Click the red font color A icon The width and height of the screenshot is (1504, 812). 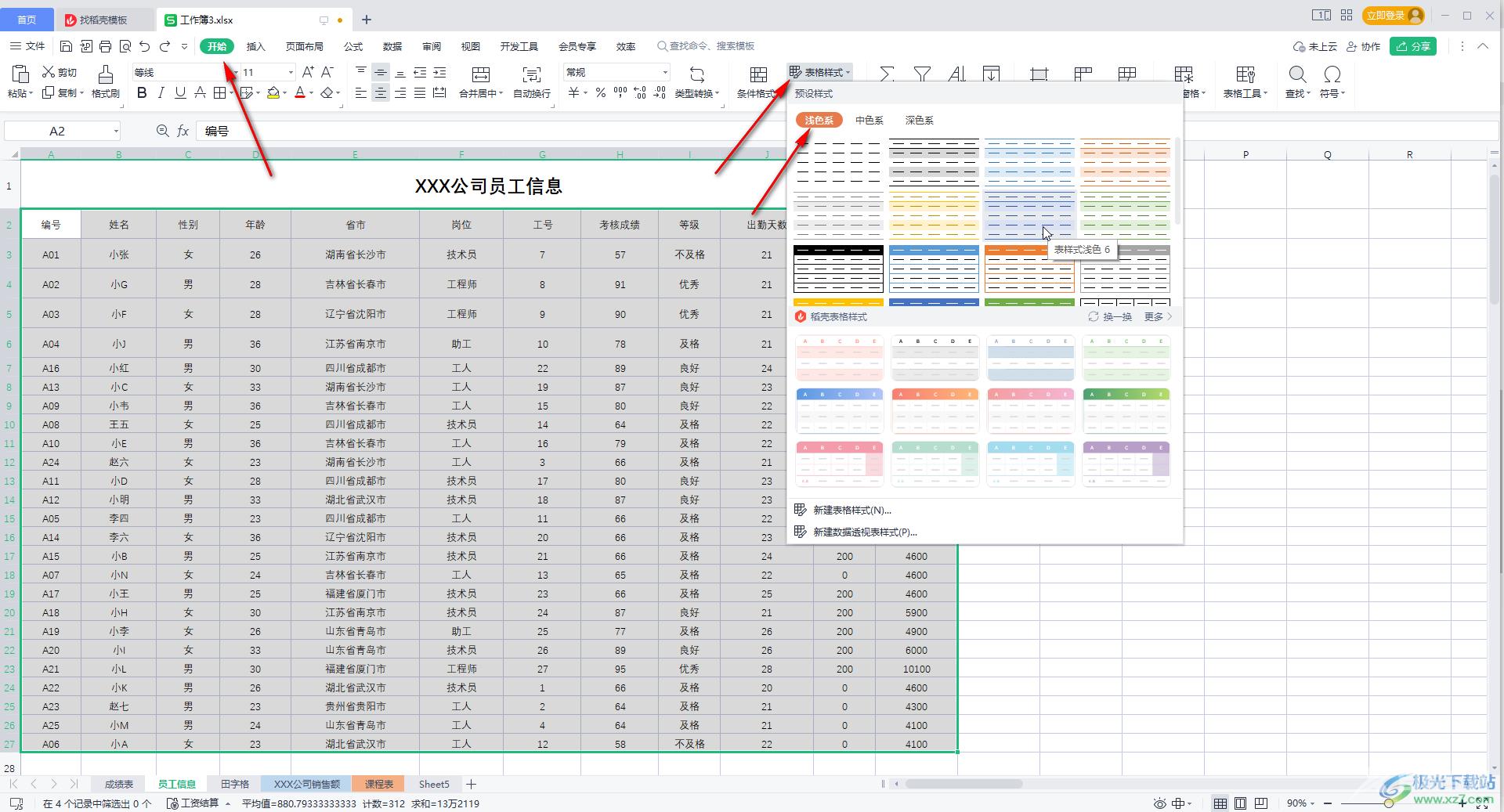[x=300, y=93]
